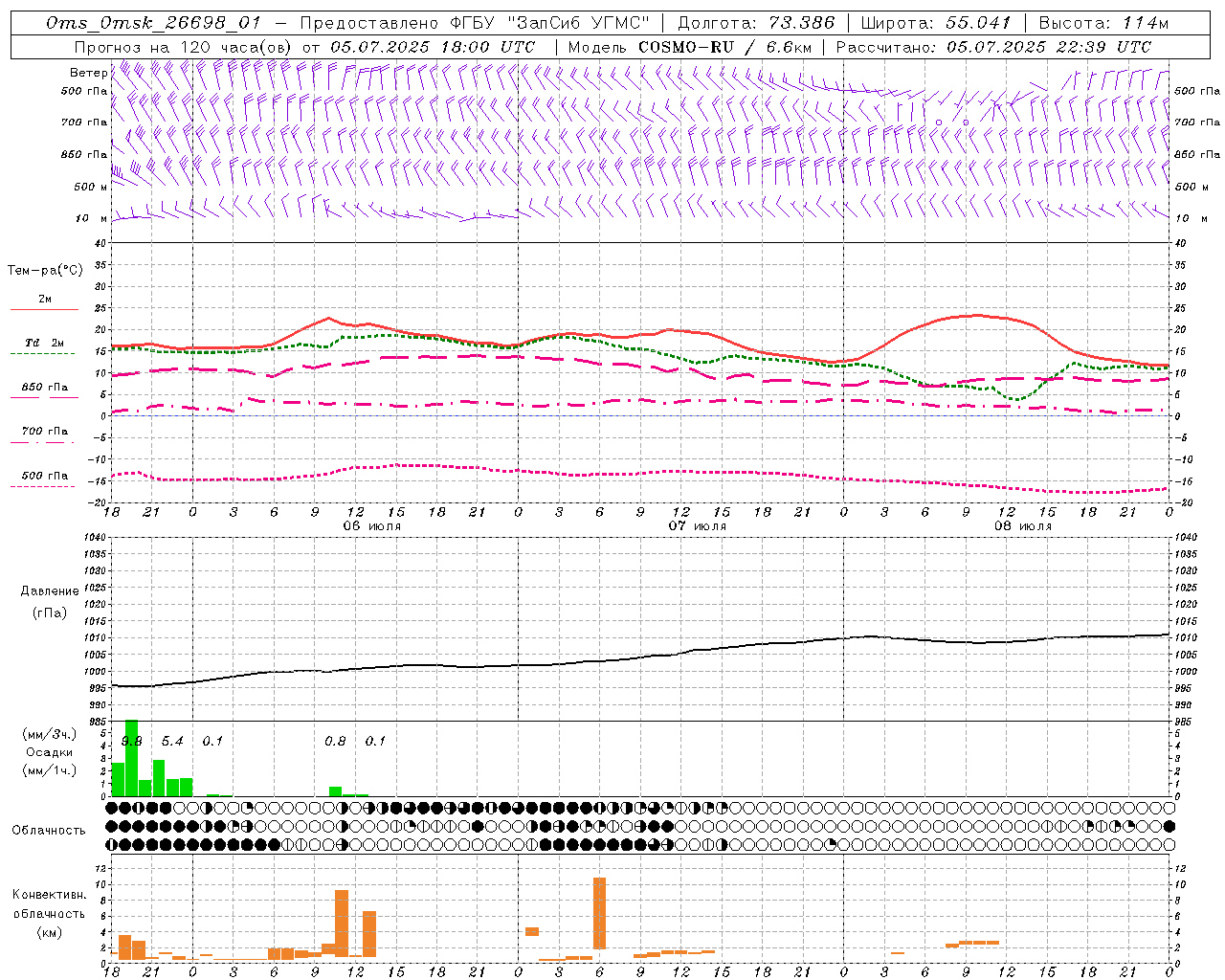The image size is (1225, 980).
Task: Click the Ветер row label
Action: coord(89,73)
